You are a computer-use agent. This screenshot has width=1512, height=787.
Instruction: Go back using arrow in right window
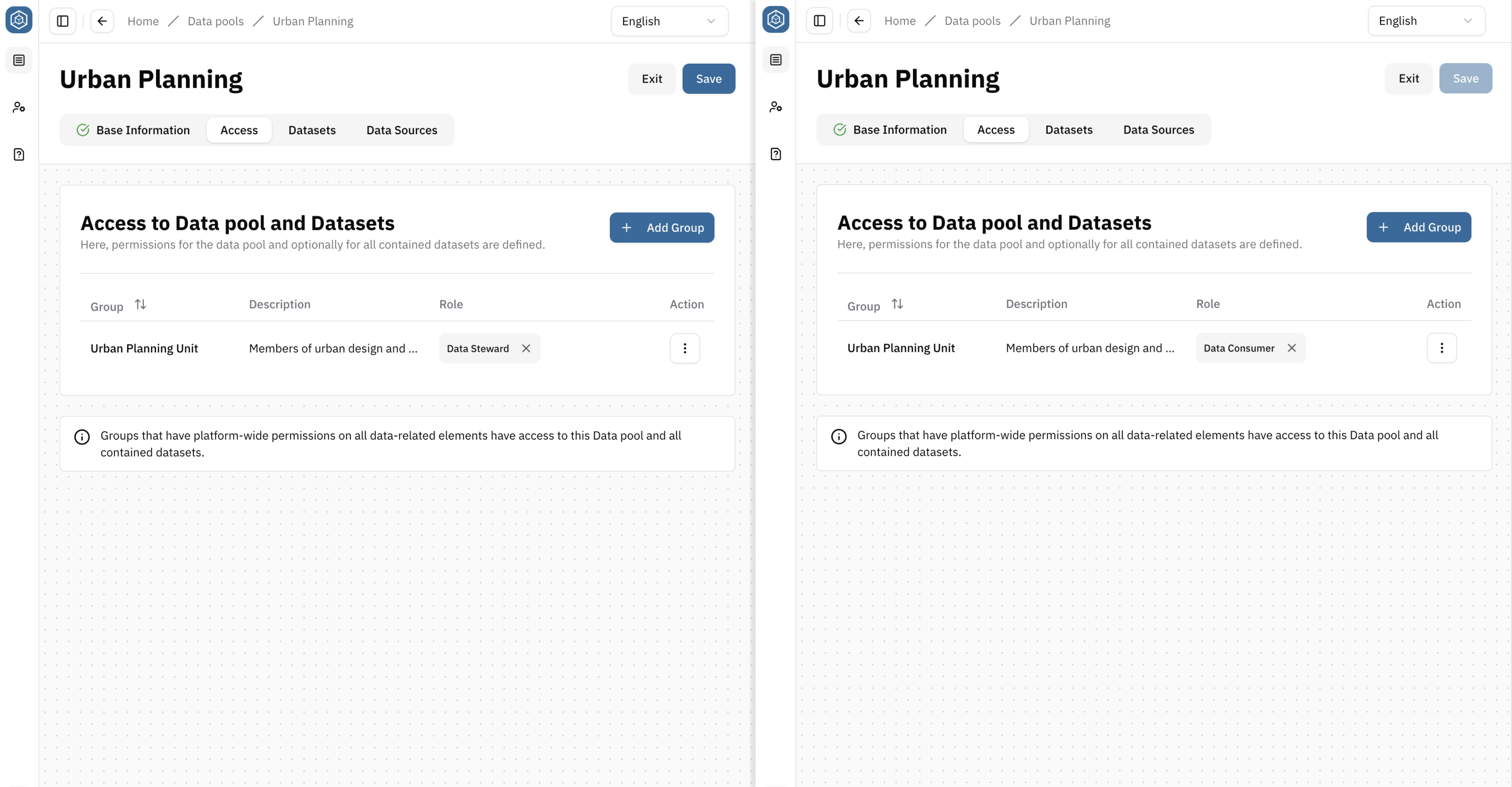859,21
